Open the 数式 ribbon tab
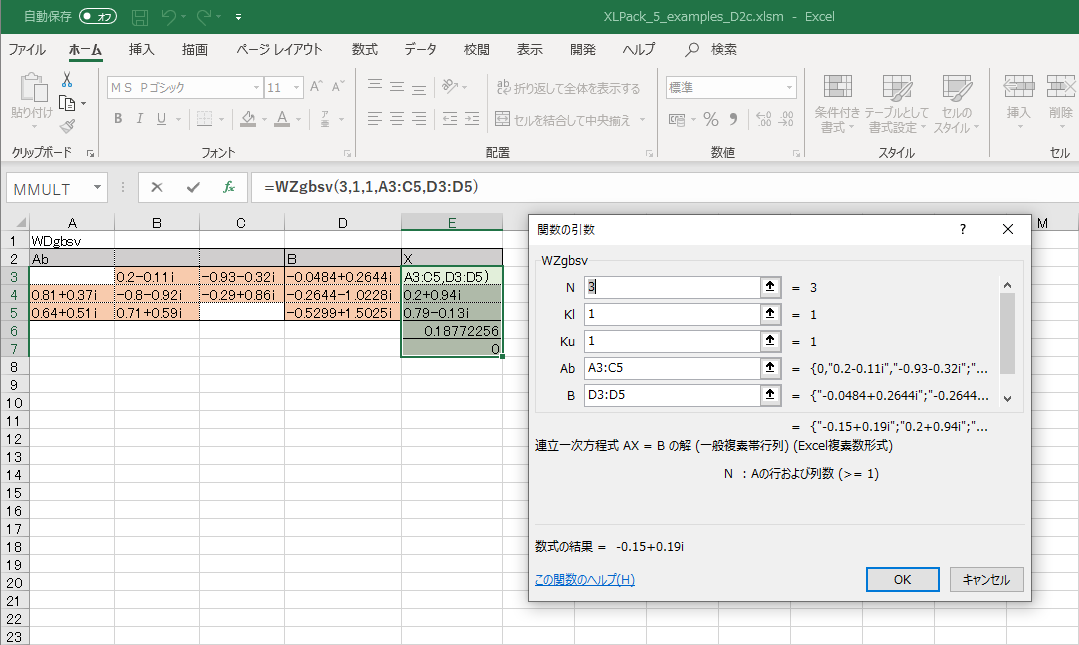Viewport: 1079px width, 645px height. coord(364,49)
